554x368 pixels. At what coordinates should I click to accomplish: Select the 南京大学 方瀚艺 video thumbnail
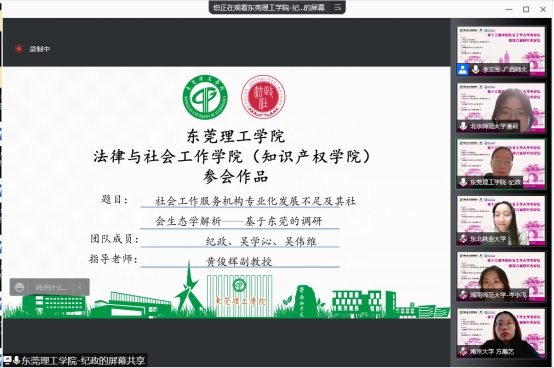pos(501,333)
